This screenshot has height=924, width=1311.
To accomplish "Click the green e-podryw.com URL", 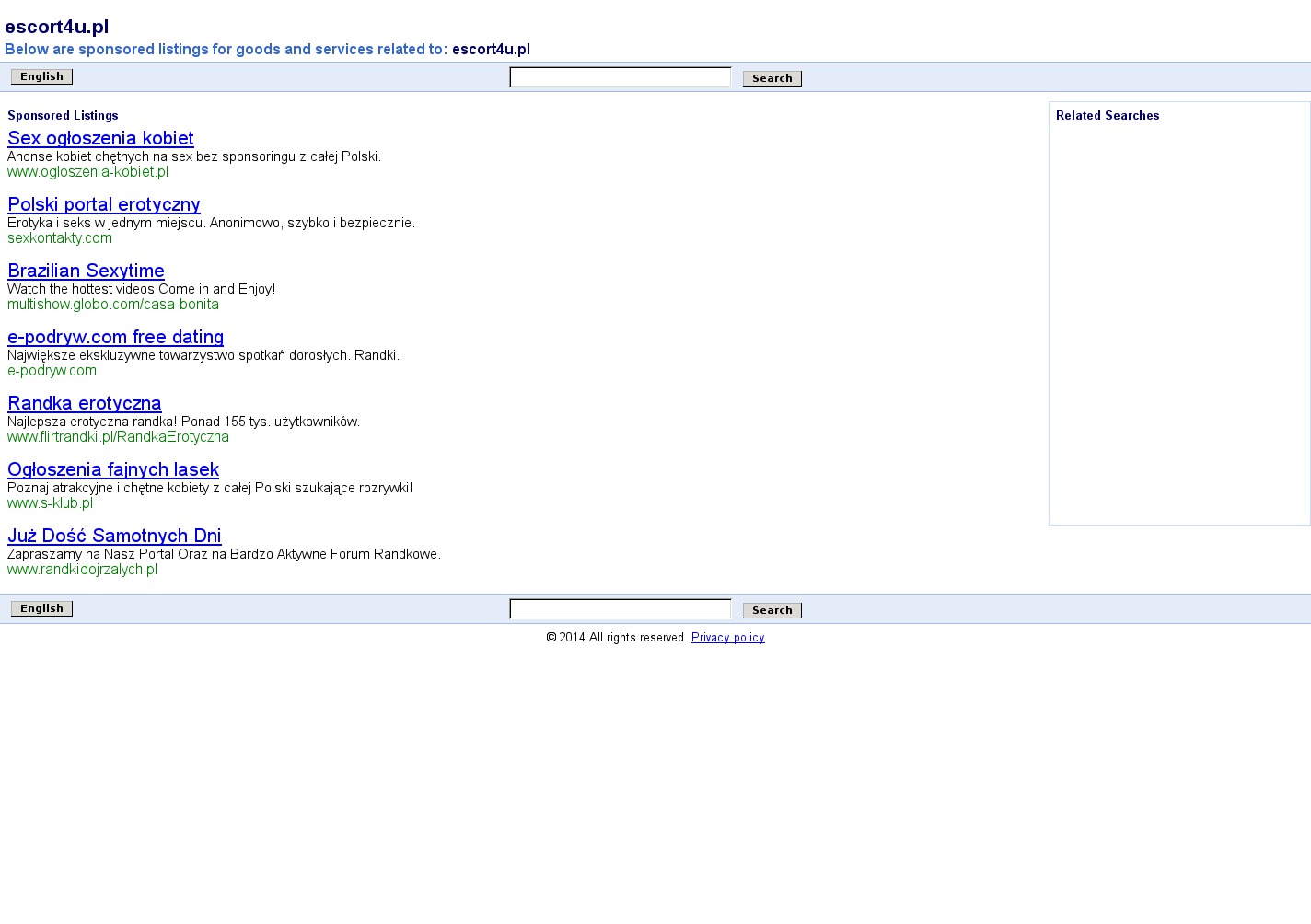I will (52, 371).
